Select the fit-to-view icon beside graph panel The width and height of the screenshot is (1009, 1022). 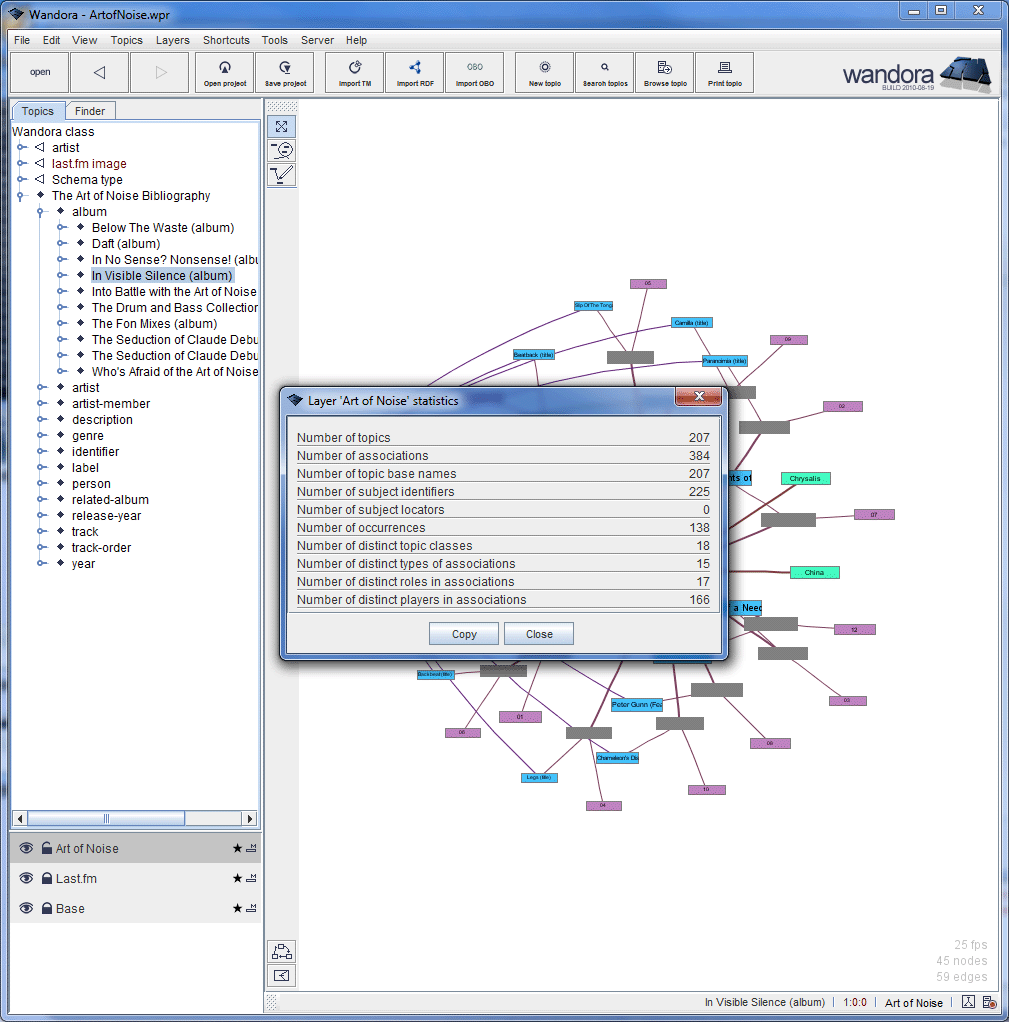click(x=281, y=126)
